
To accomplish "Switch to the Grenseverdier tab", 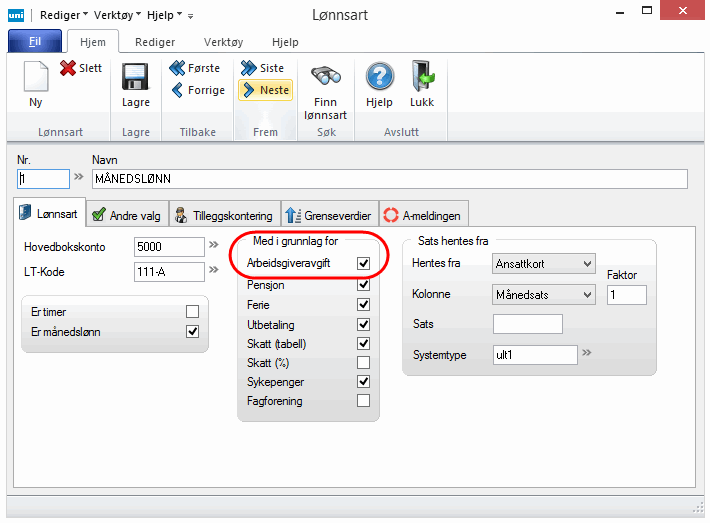I will tap(328, 215).
